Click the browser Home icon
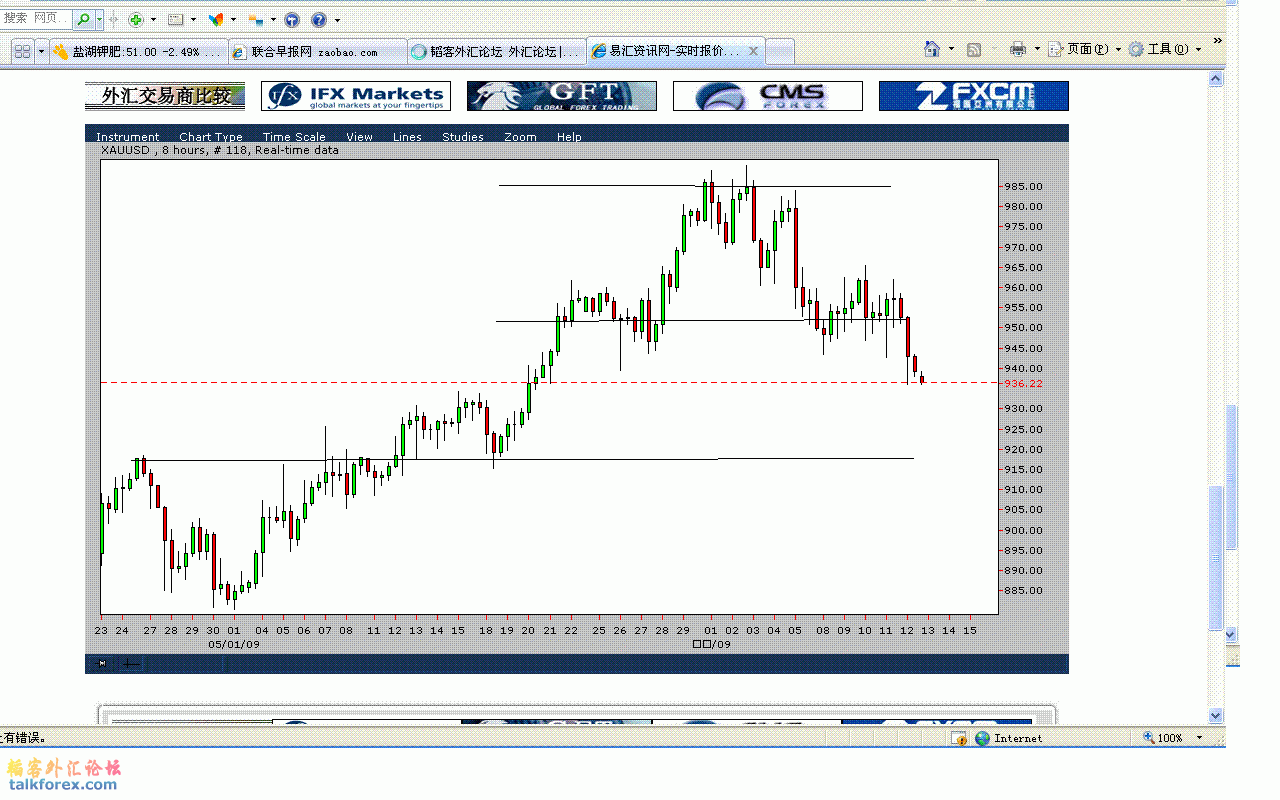 pyautogui.click(x=932, y=48)
